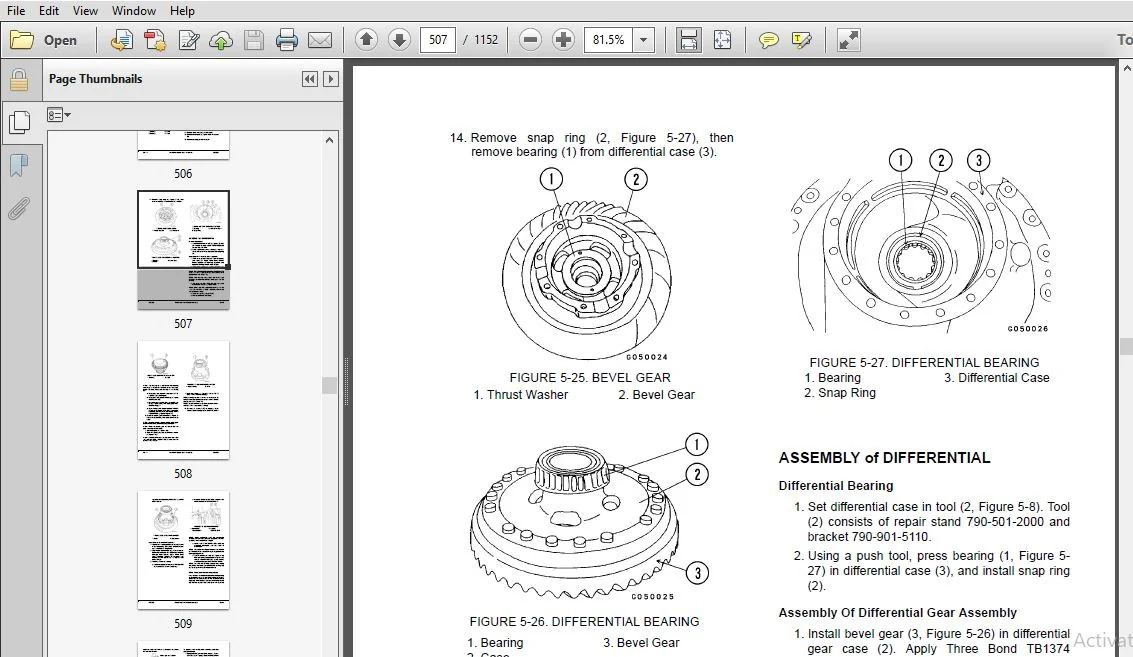Open the zoom percentage dropdown arrow
The width and height of the screenshot is (1133, 657).
(643, 40)
